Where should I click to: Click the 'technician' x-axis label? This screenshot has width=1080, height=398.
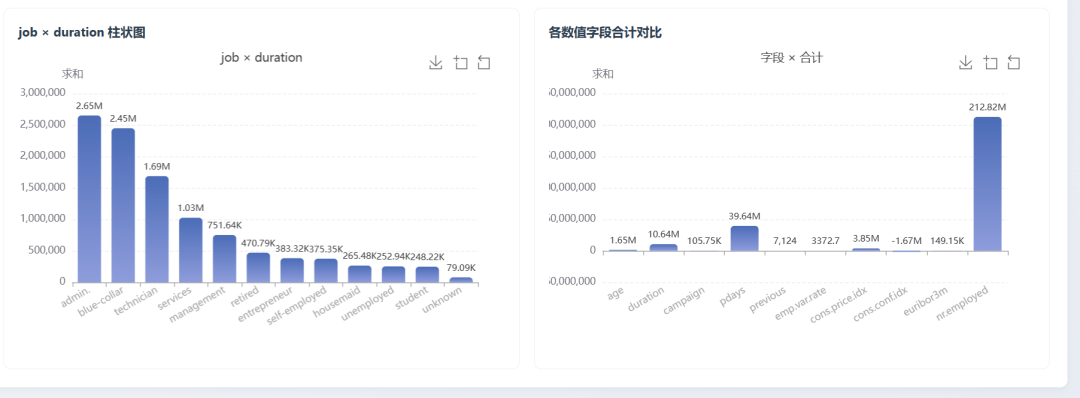click(x=136, y=302)
